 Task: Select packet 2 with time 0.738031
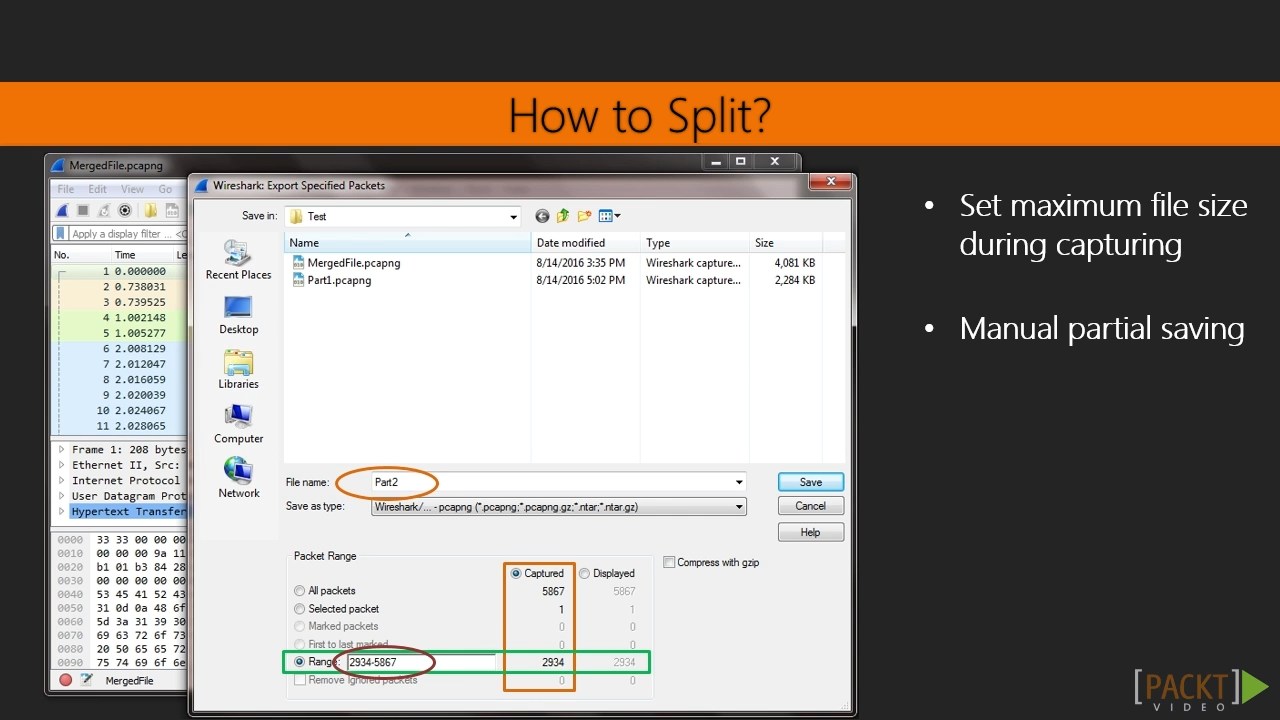point(119,287)
